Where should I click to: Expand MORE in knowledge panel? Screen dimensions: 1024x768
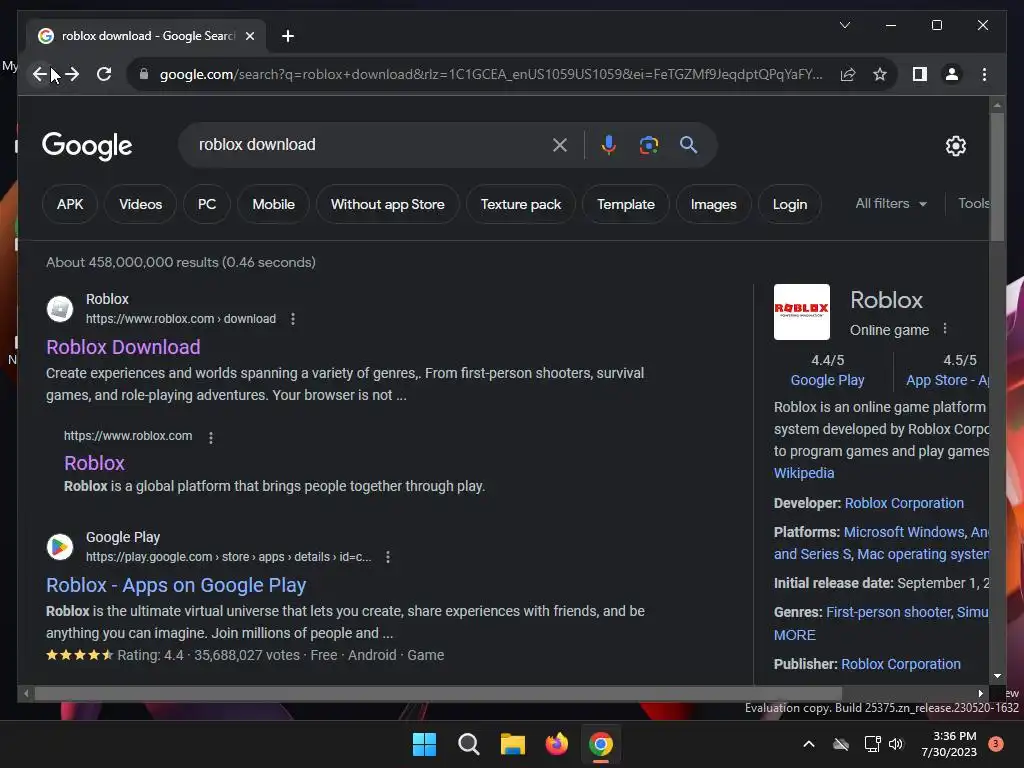coord(795,635)
